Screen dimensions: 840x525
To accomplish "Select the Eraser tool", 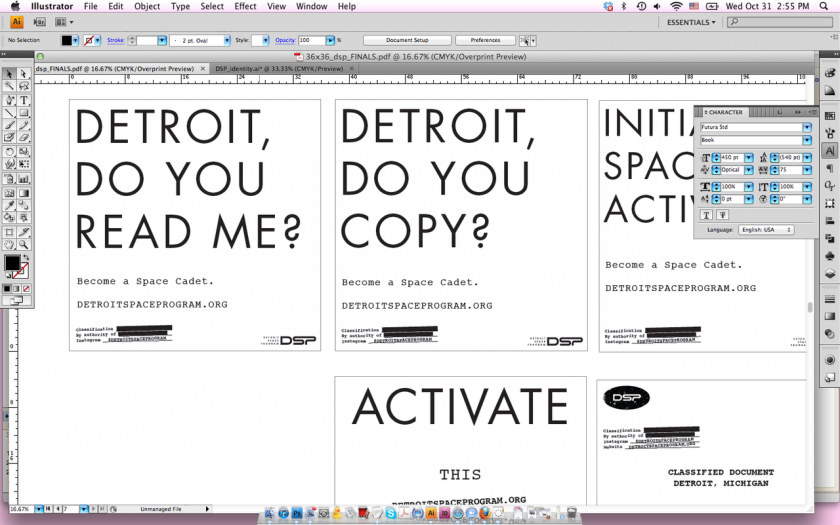I will (x=24, y=137).
